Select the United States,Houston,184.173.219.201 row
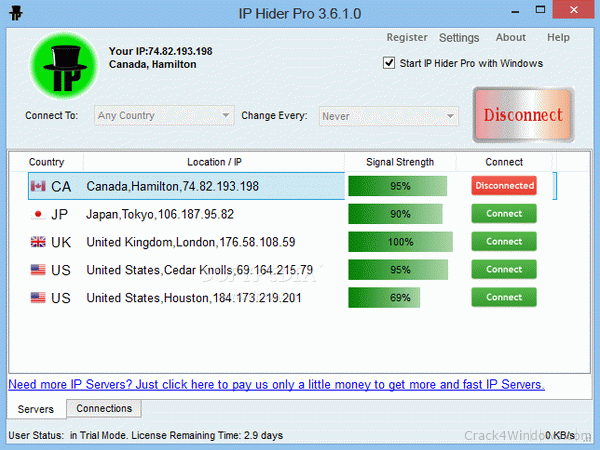The image size is (600, 450). pyautogui.click(x=194, y=298)
